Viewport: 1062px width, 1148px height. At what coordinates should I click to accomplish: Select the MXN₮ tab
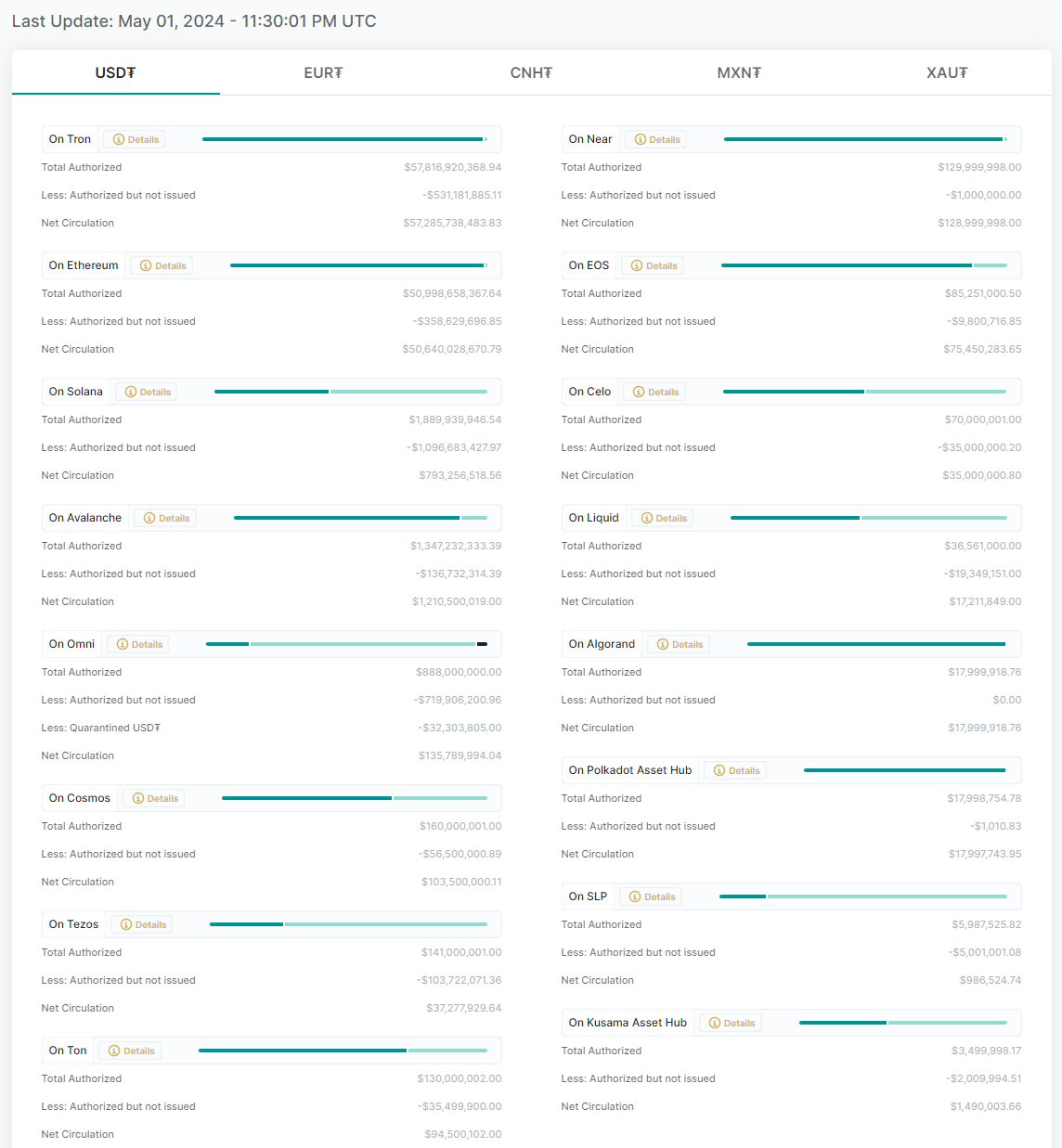(x=739, y=73)
